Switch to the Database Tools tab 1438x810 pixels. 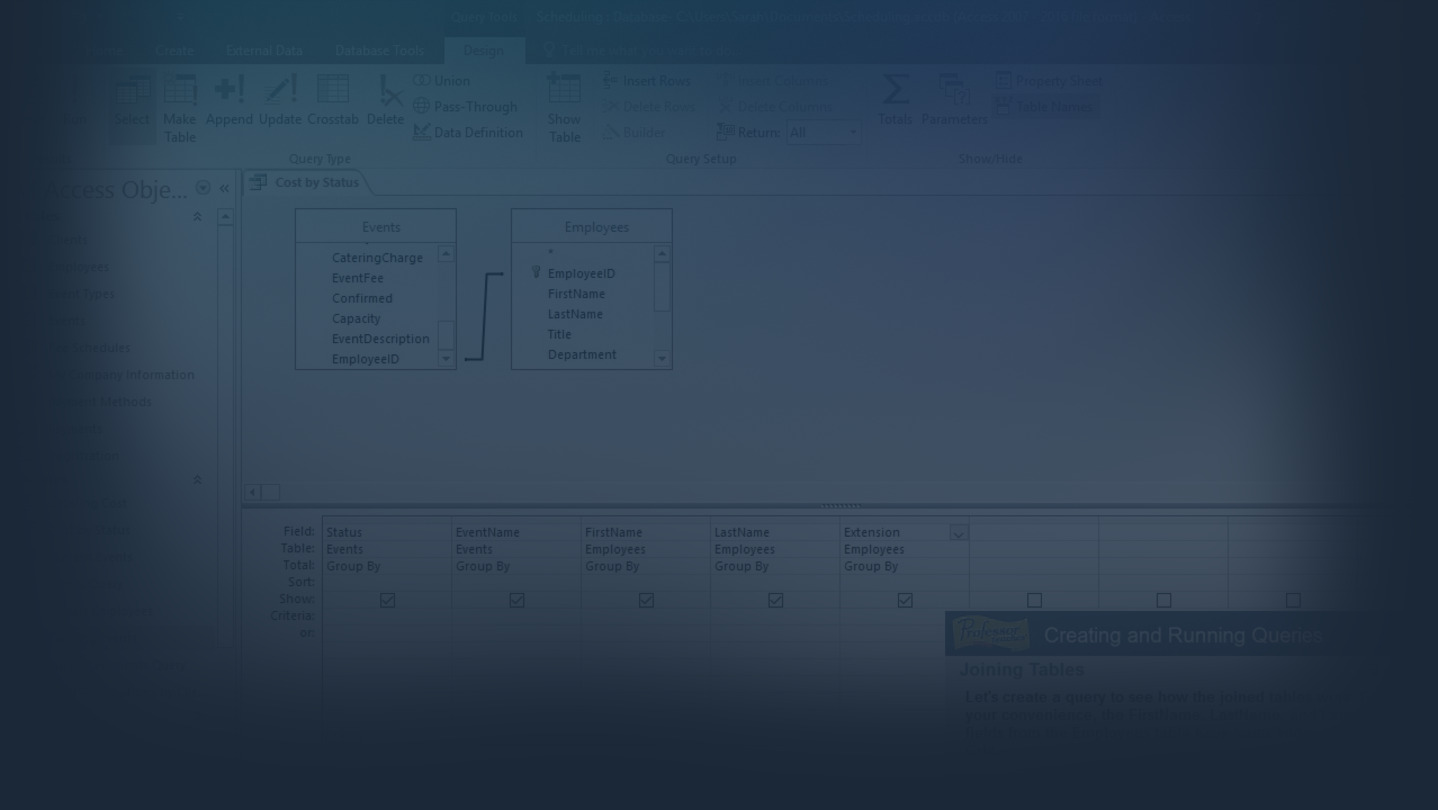point(379,50)
